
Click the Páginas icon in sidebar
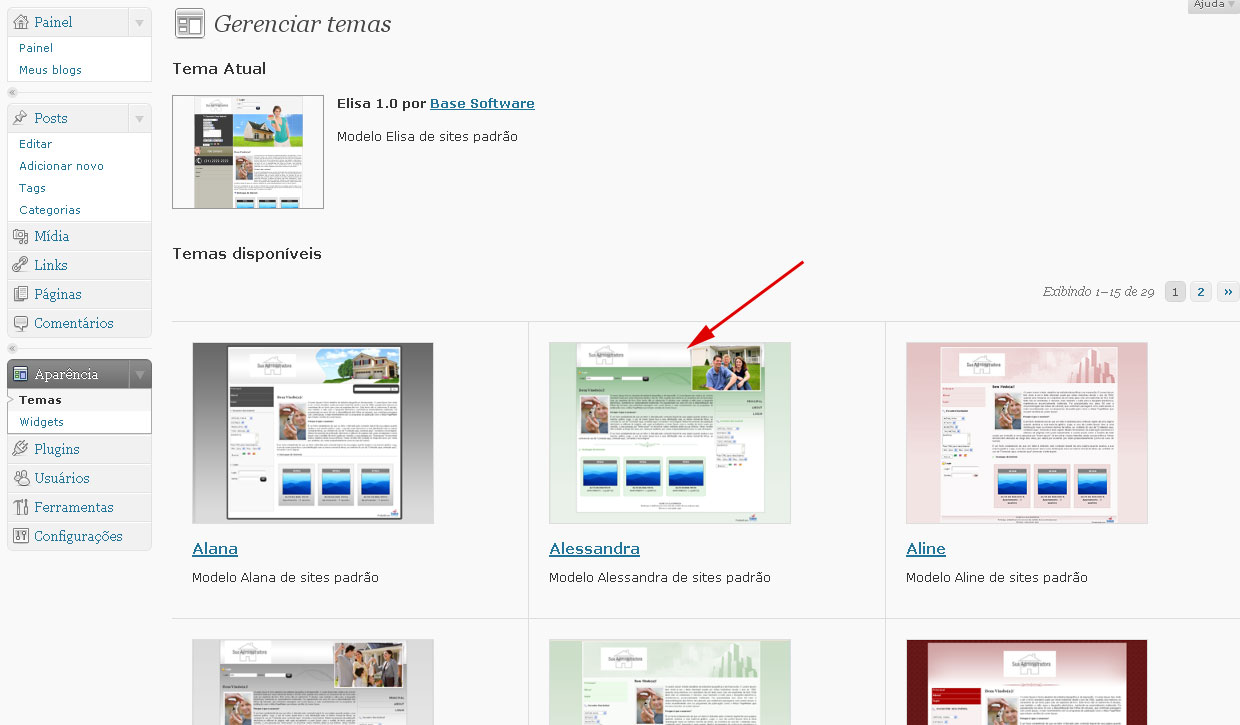pyautogui.click(x=21, y=295)
